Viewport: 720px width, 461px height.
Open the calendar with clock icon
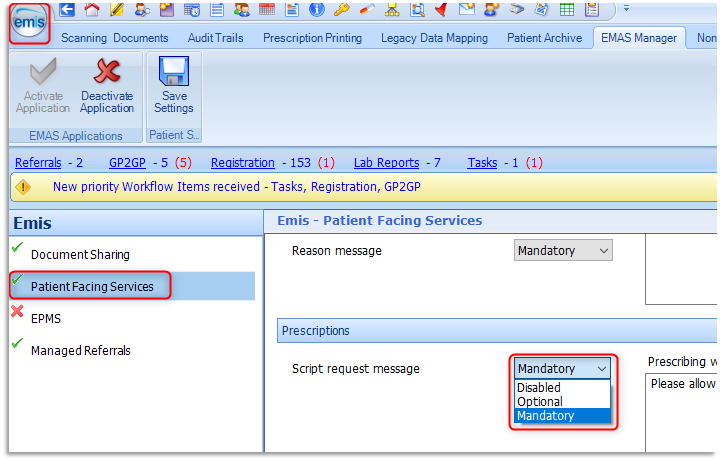[191, 9]
